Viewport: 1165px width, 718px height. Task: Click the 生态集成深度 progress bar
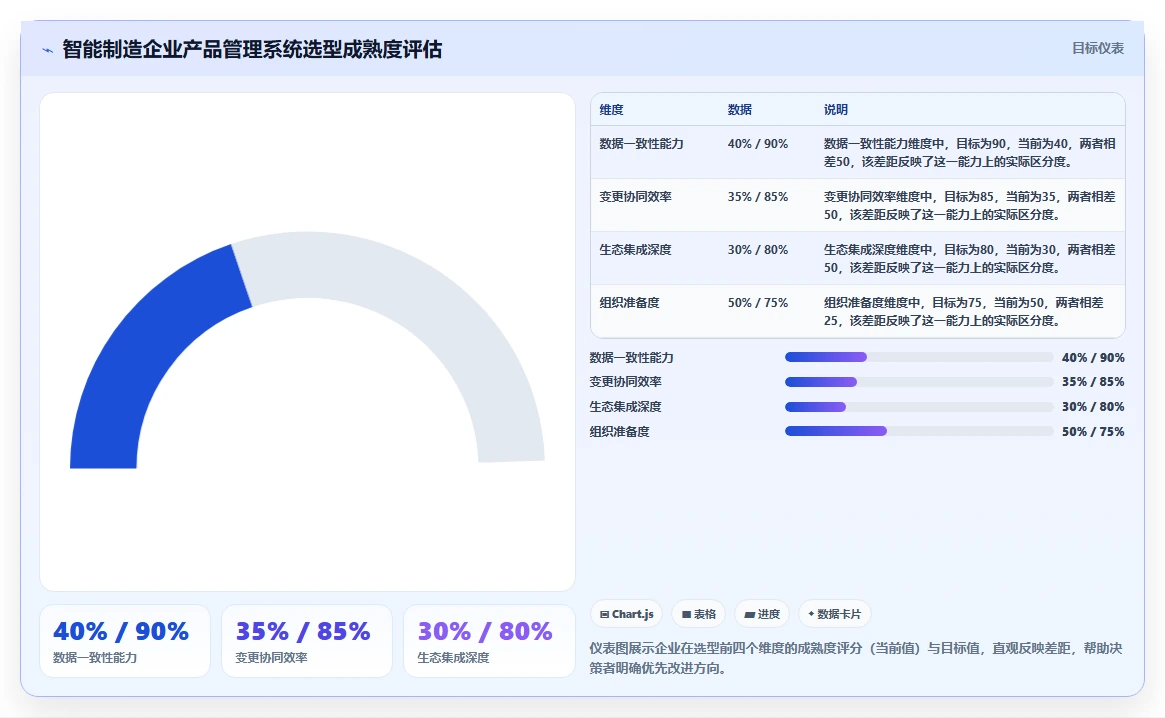tap(919, 407)
